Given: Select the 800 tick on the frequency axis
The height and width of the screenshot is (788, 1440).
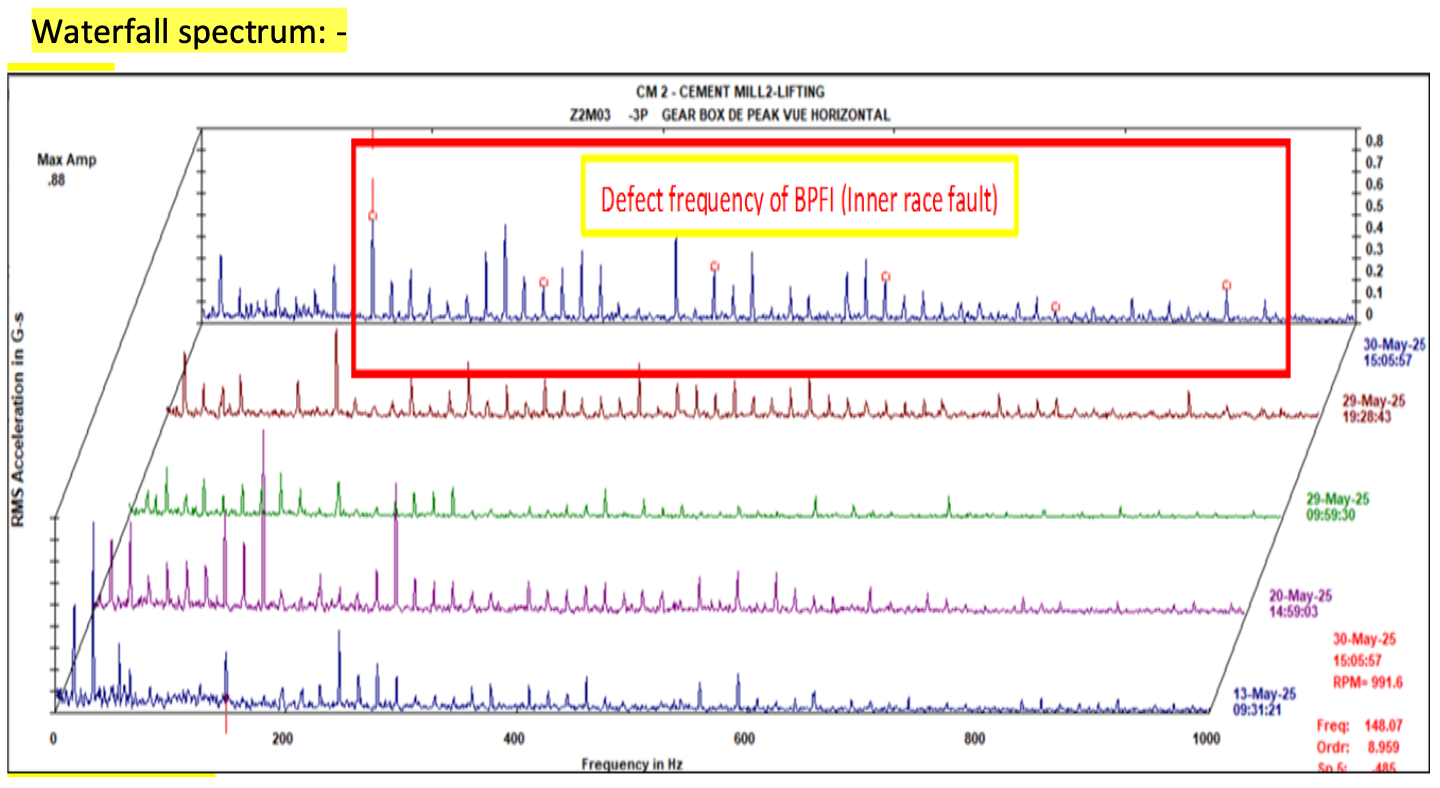Looking at the screenshot, I should click(x=975, y=740).
